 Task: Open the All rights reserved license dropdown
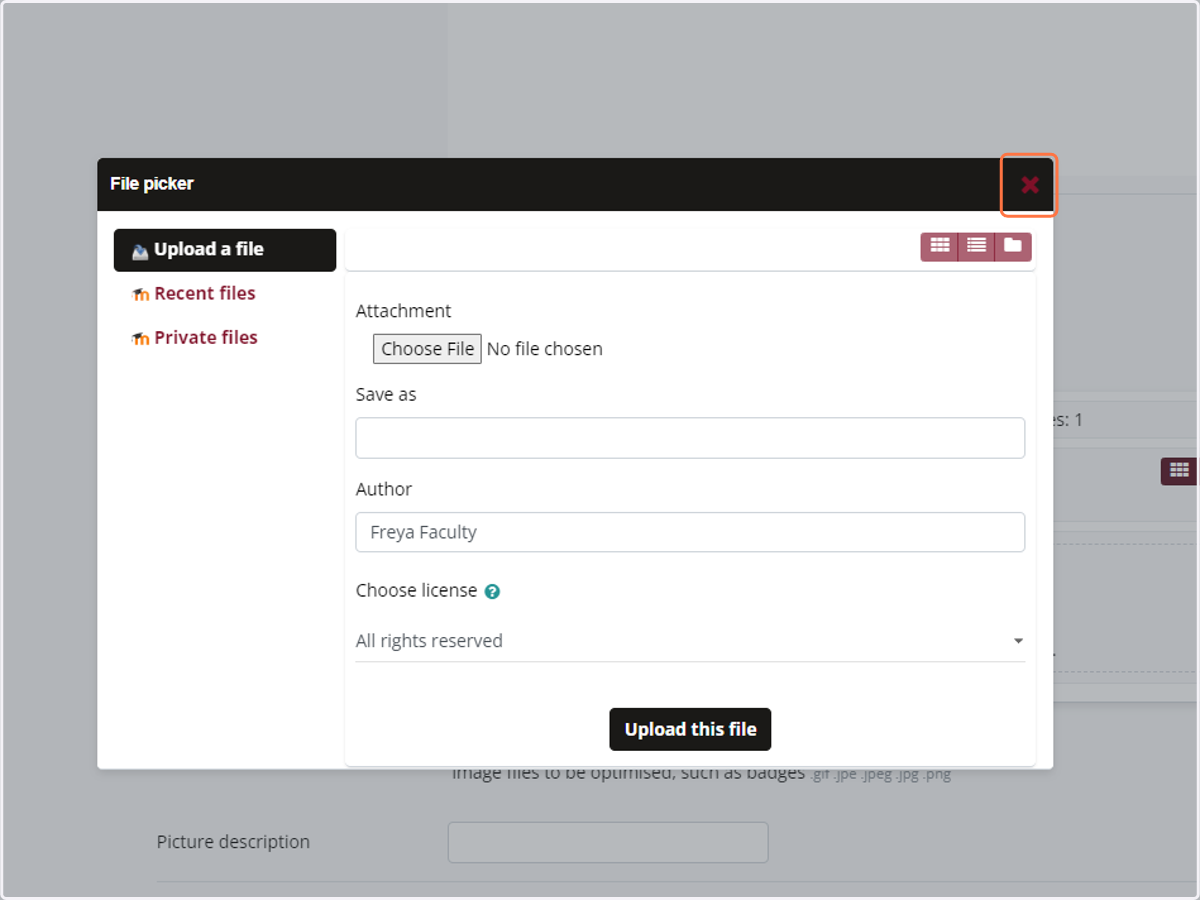(690, 641)
